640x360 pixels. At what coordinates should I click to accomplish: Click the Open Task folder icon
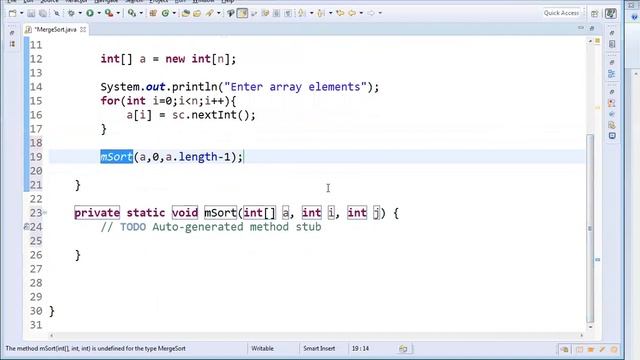(x=197, y=13)
